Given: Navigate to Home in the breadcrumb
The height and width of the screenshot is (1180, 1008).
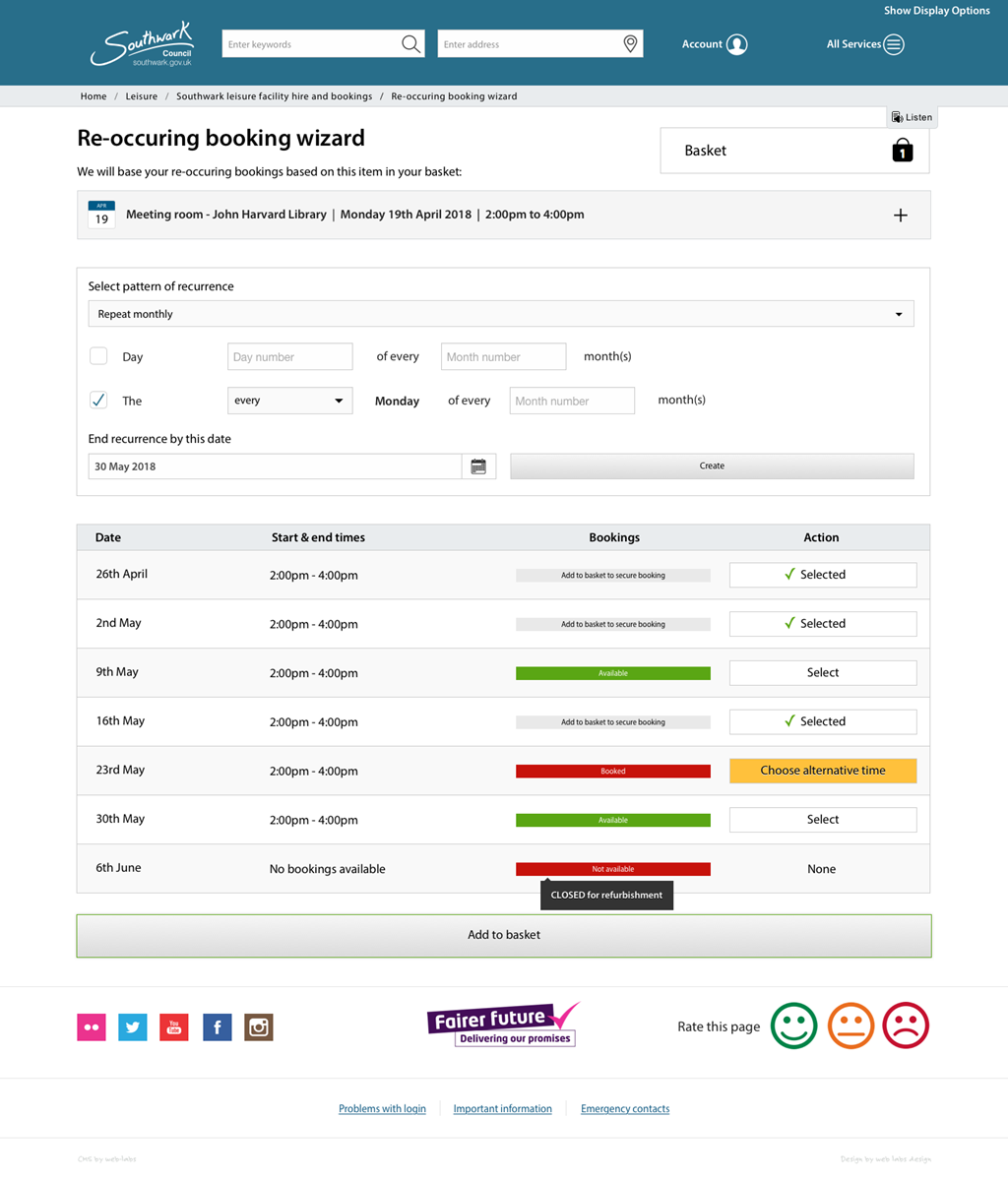Looking at the screenshot, I should pos(93,96).
